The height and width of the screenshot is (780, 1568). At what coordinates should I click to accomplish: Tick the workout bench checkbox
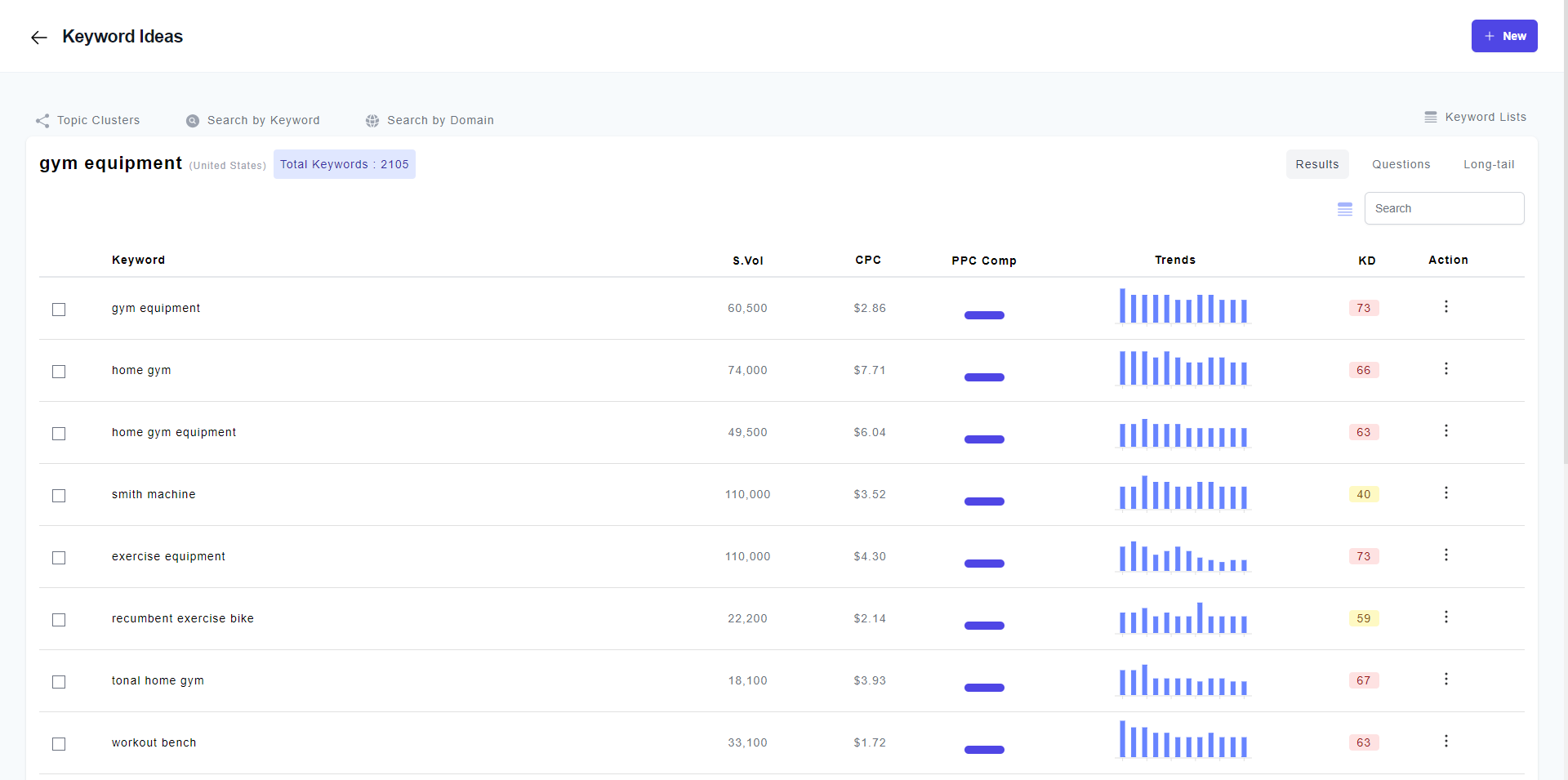[x=59, y=744]
